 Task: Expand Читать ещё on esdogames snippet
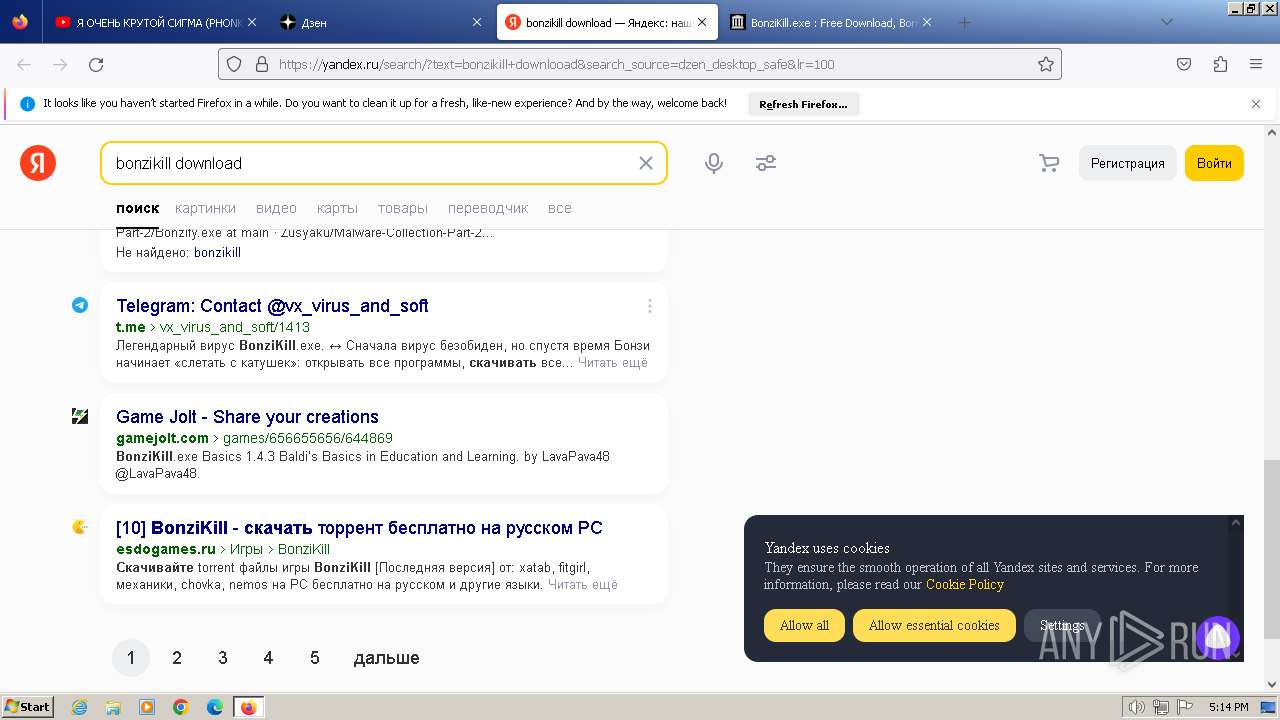point(583,584)
